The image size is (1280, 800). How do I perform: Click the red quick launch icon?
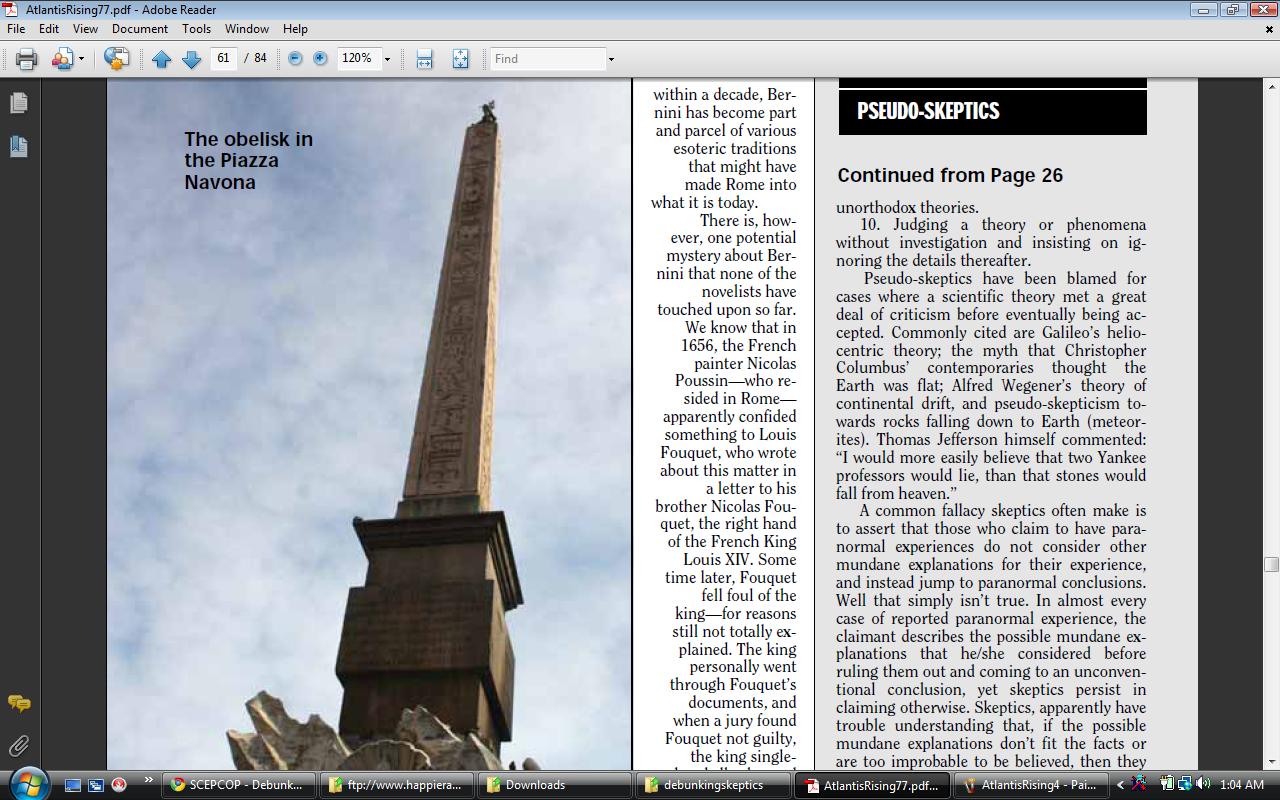point(119,785)
